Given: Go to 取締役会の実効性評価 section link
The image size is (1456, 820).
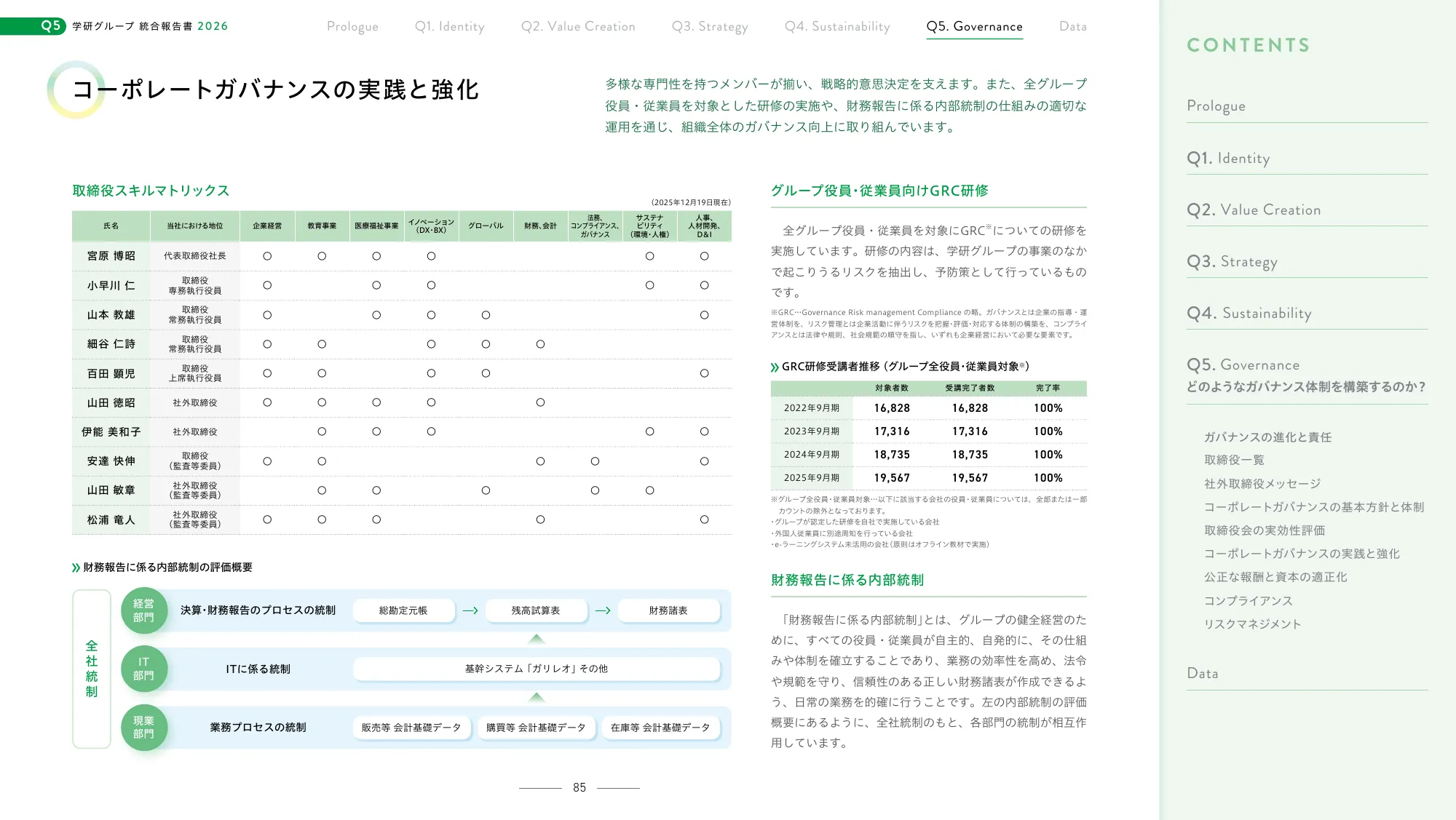Looking at the screenshot, I should point(1265,530).
